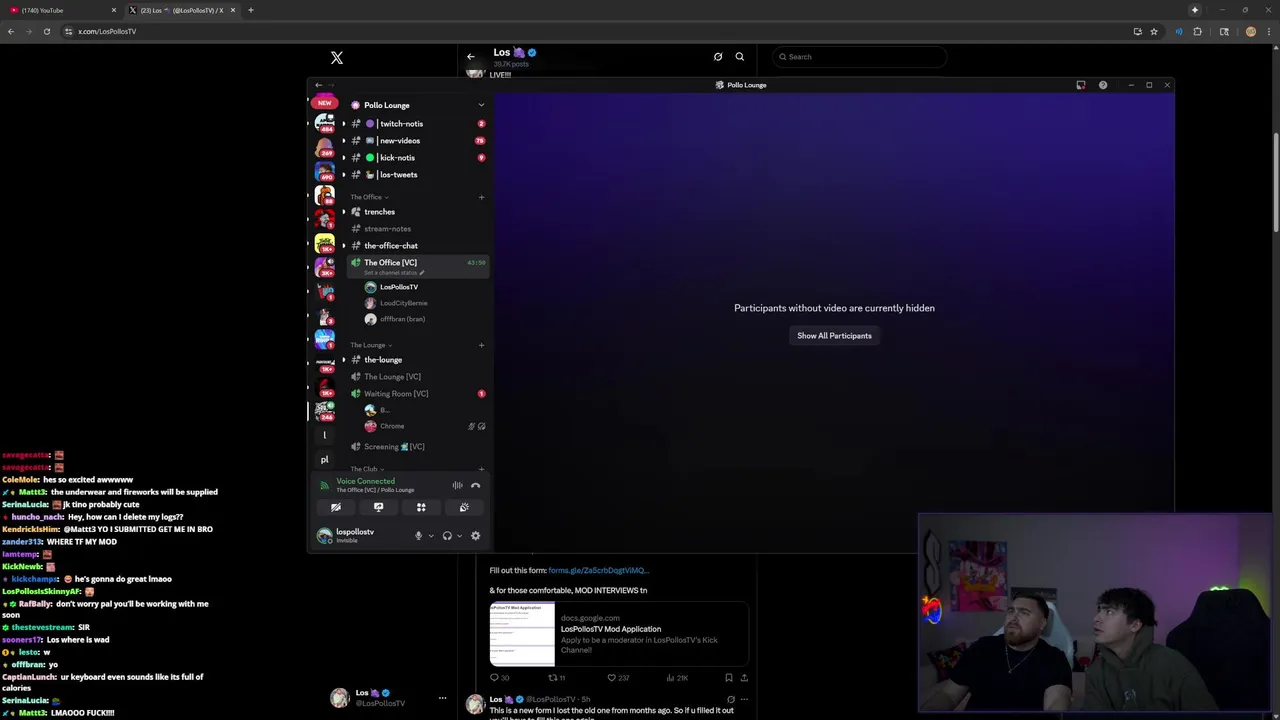Click the back arrow on Los profile
1280x720 pixels.
tap(471, 57)
